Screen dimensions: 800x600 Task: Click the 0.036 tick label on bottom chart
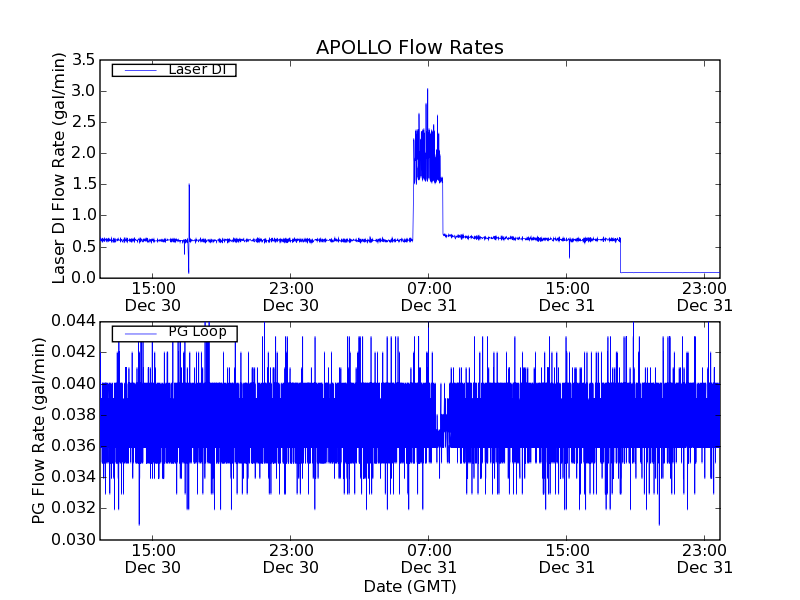(73, 446)
